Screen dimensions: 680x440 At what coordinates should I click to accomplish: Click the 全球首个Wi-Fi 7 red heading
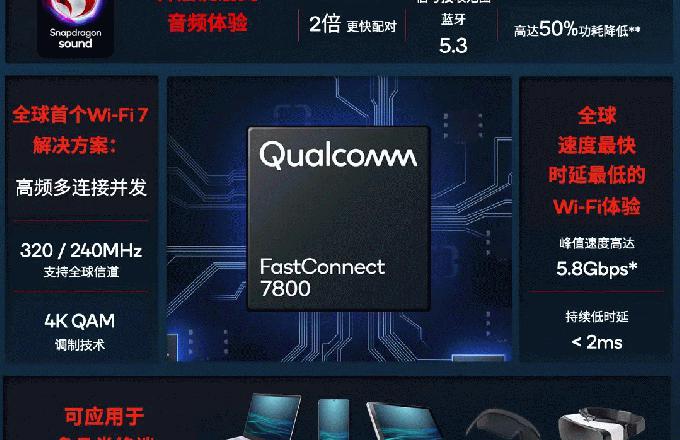(81, 115)
